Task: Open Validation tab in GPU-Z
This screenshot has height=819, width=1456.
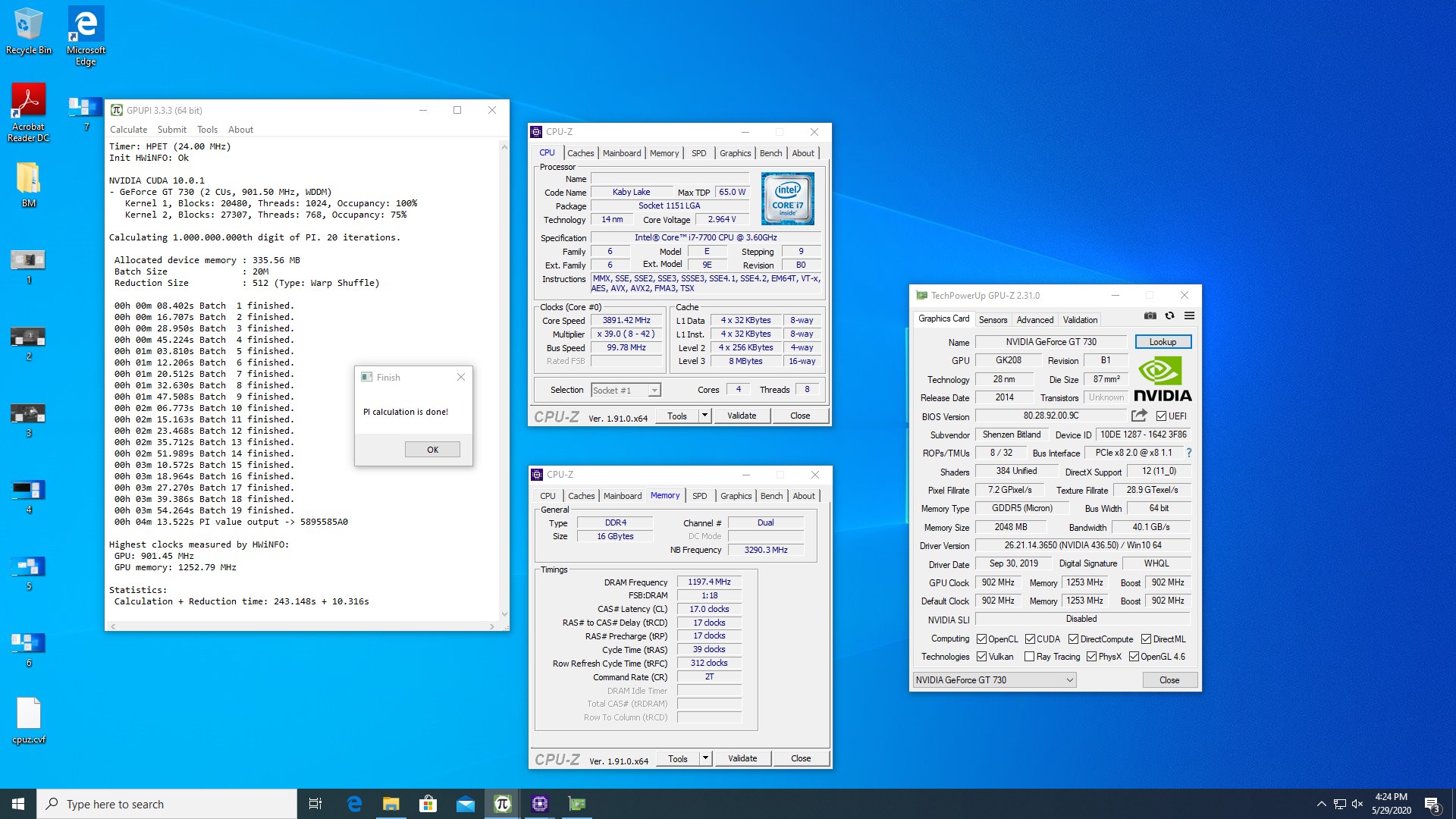Action: 1080,320
